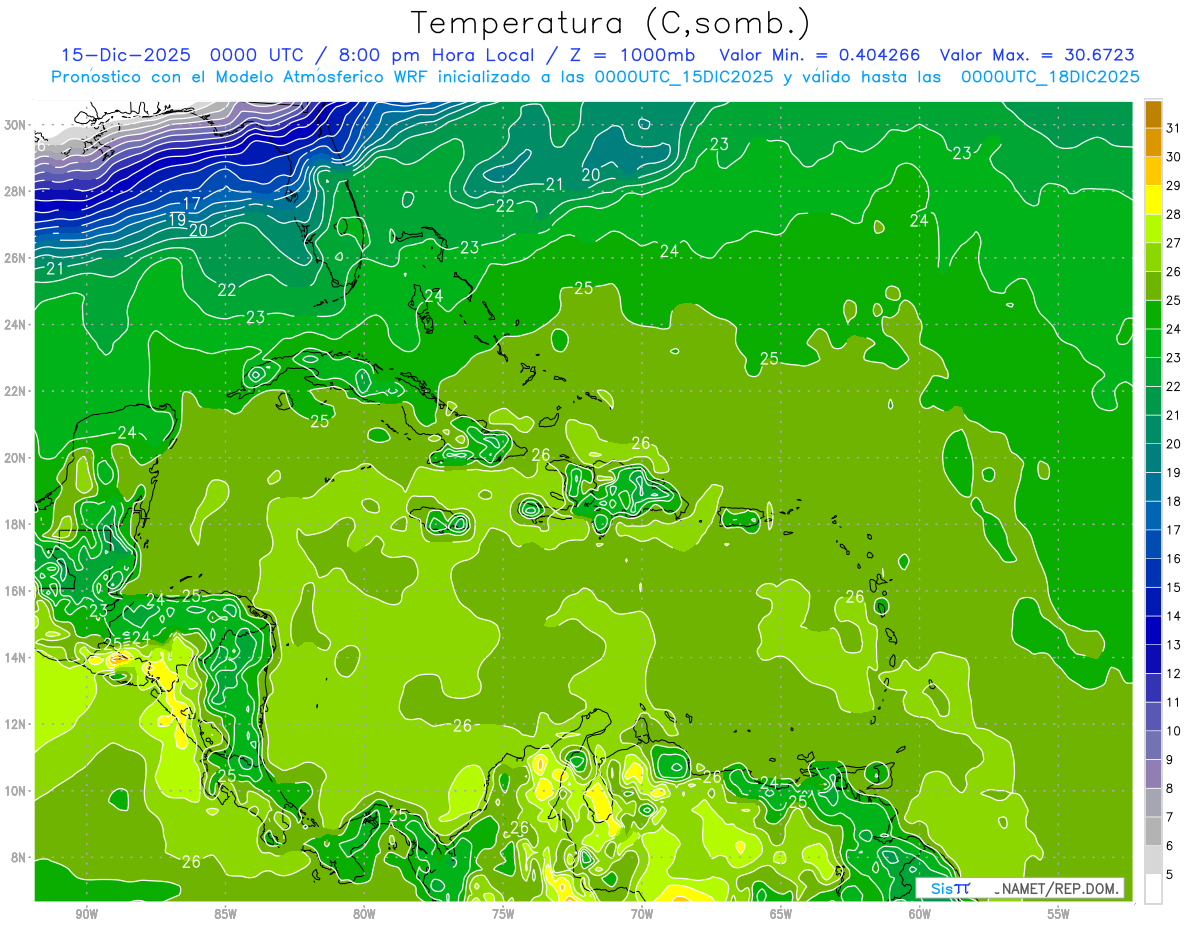
Task: Click the "70W" longitude label
Action: 642,914
